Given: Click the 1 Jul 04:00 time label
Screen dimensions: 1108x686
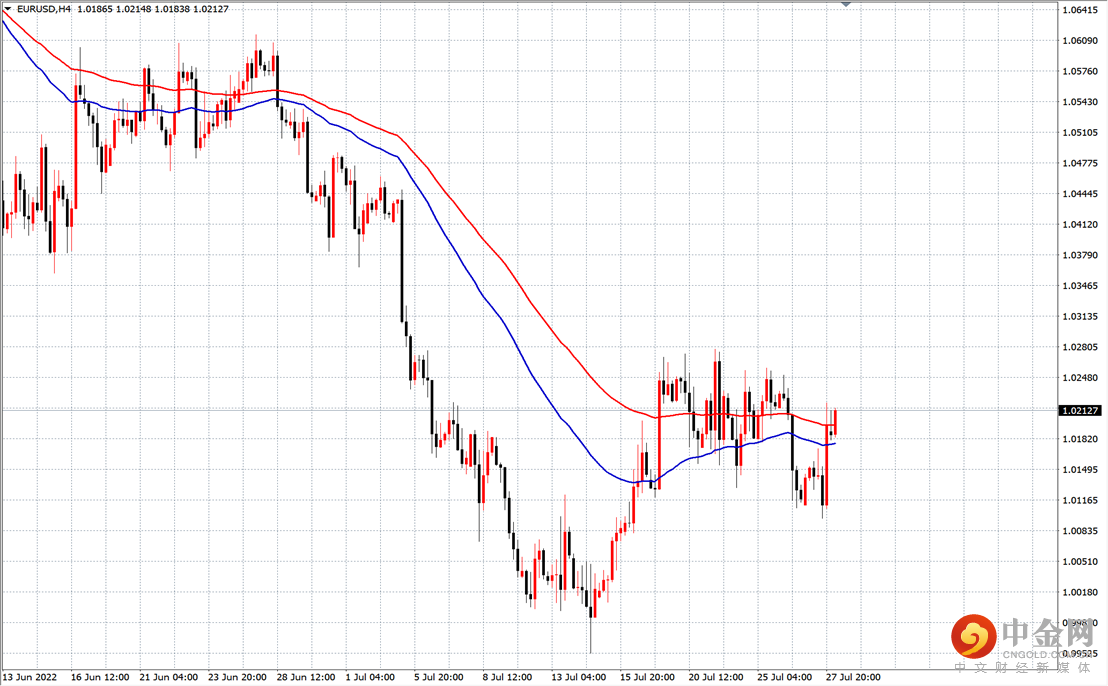Looking at the screenshot, I should click(370, 677).
